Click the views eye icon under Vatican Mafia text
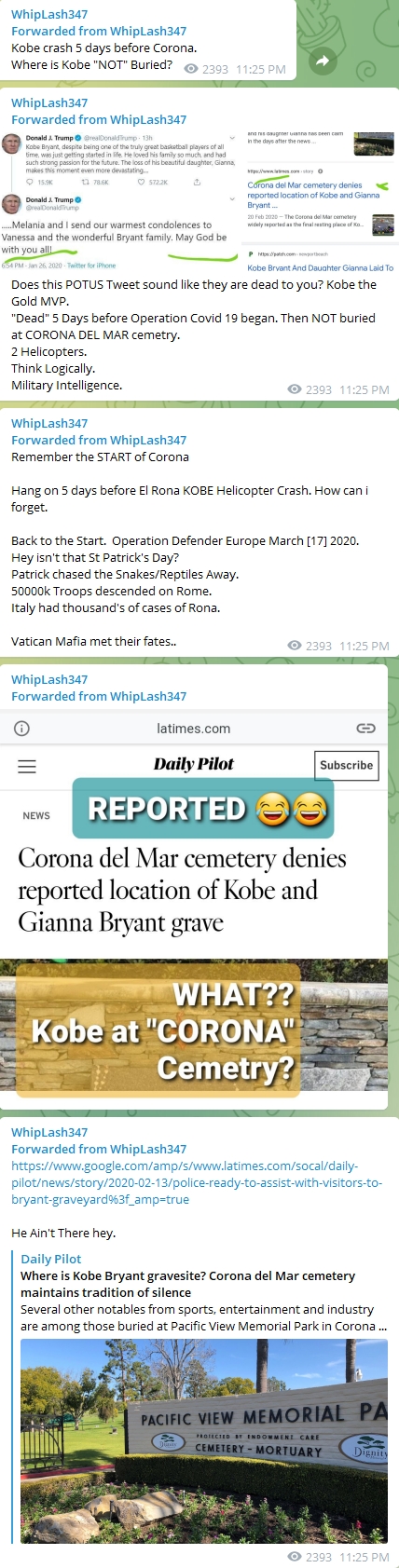This screenshot has width=399, height=1568. click(295, 646)
